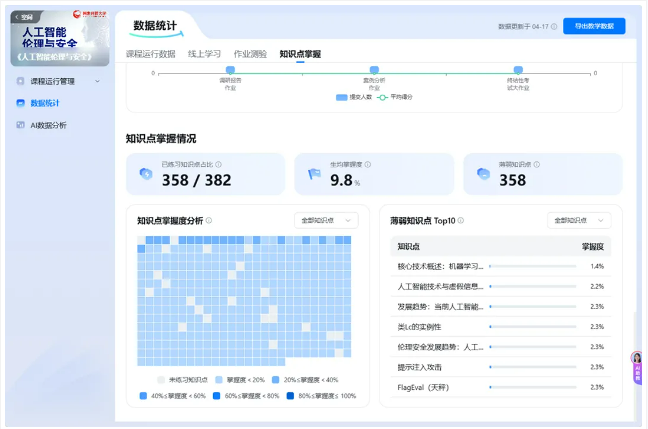Screen dimensions: 648x429
Task: Click the 1.4% mastery value
Action: pyautogui.click(x=597, y=266)
